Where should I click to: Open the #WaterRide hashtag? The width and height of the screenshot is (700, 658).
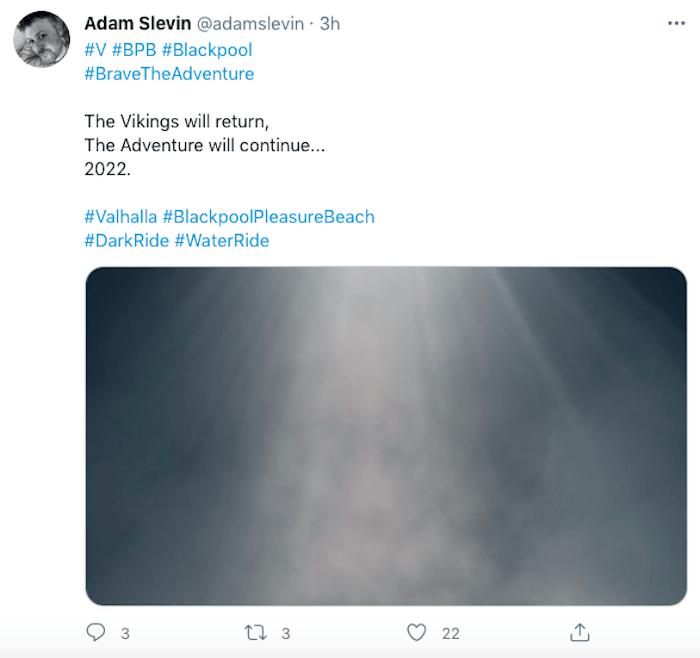click(x=221, y=240)
